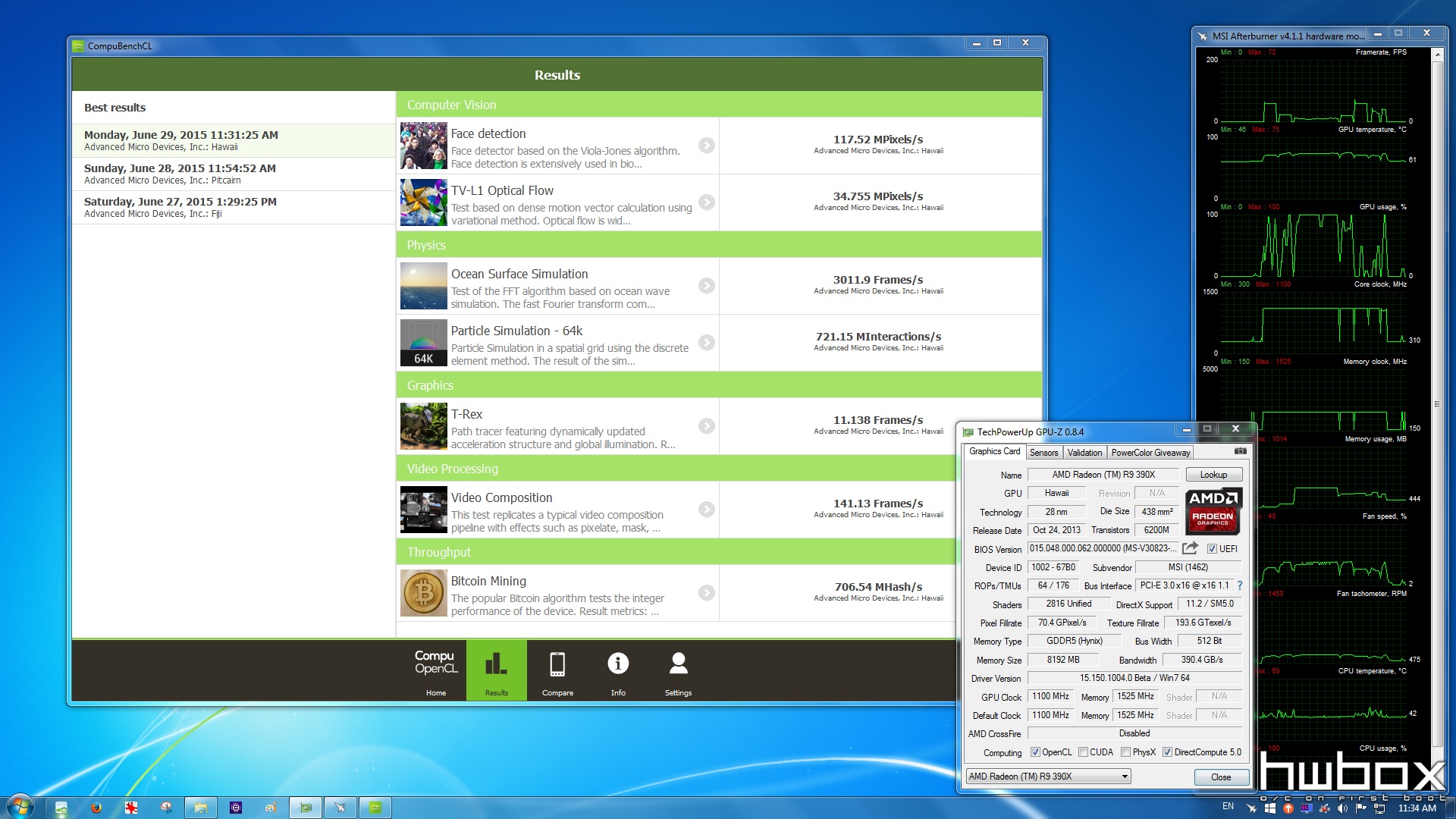This screenshot has width=1456, height=819.
Task: Expand TV-L1 Optical Flow details arrow
Action: 706,202
